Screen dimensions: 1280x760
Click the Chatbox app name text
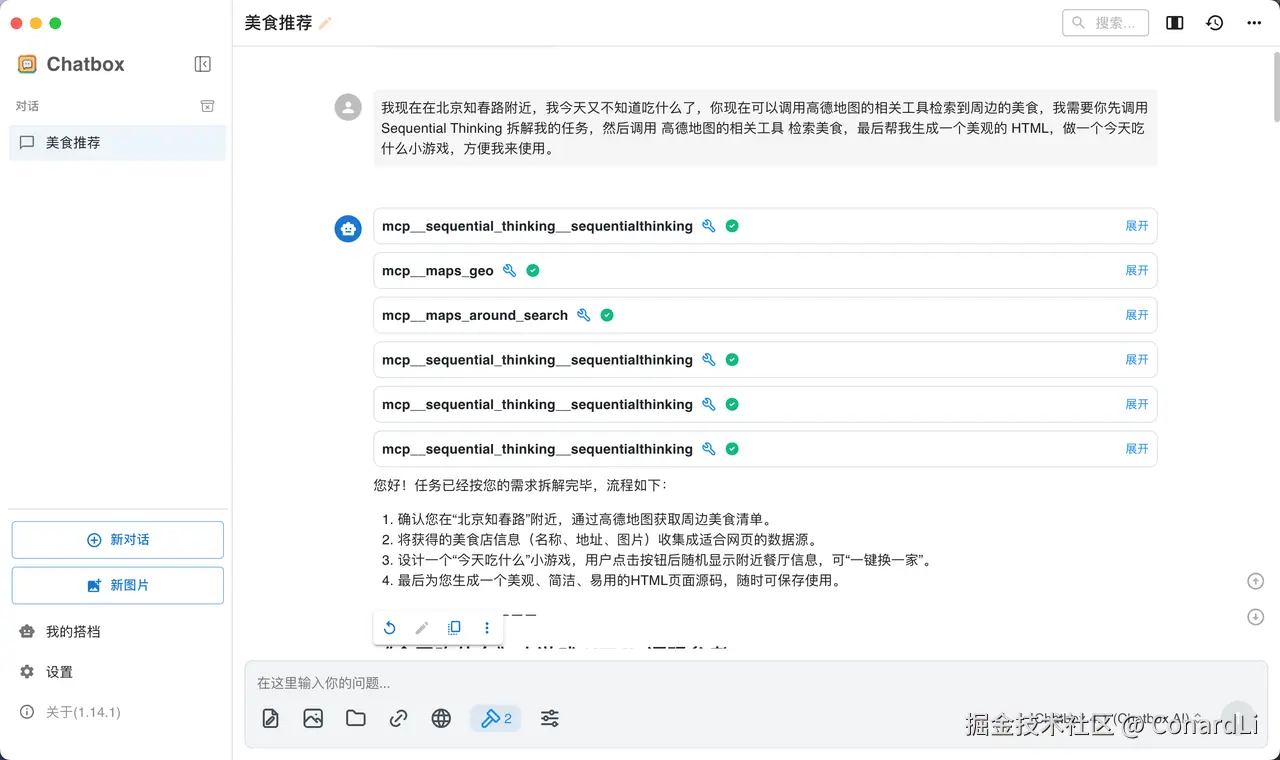coord(86,64)
